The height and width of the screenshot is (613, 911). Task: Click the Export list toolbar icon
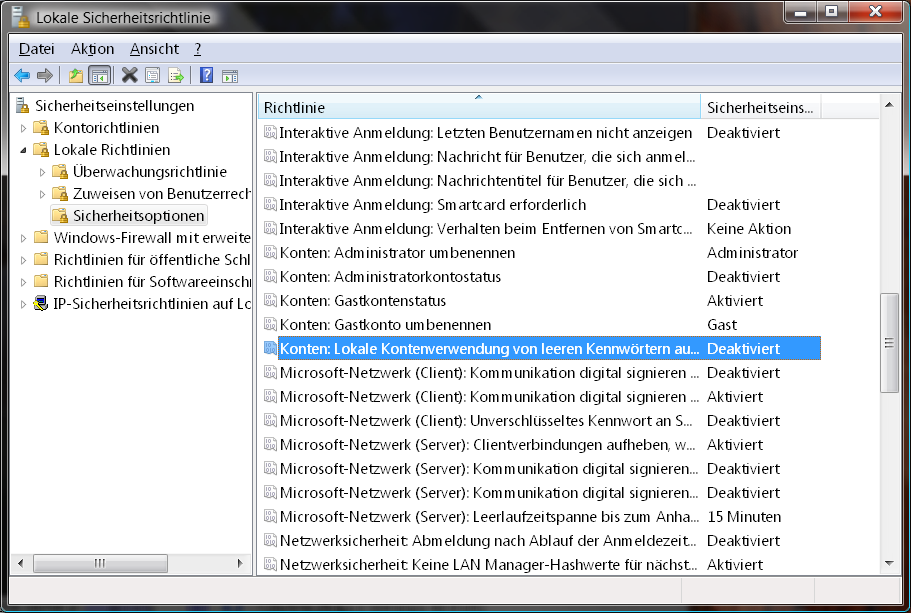coord(176,75)
